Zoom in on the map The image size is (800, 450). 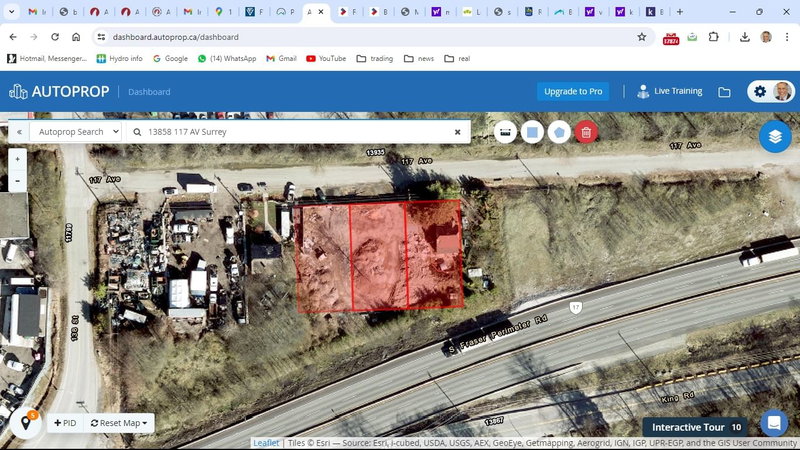point(17,159)
